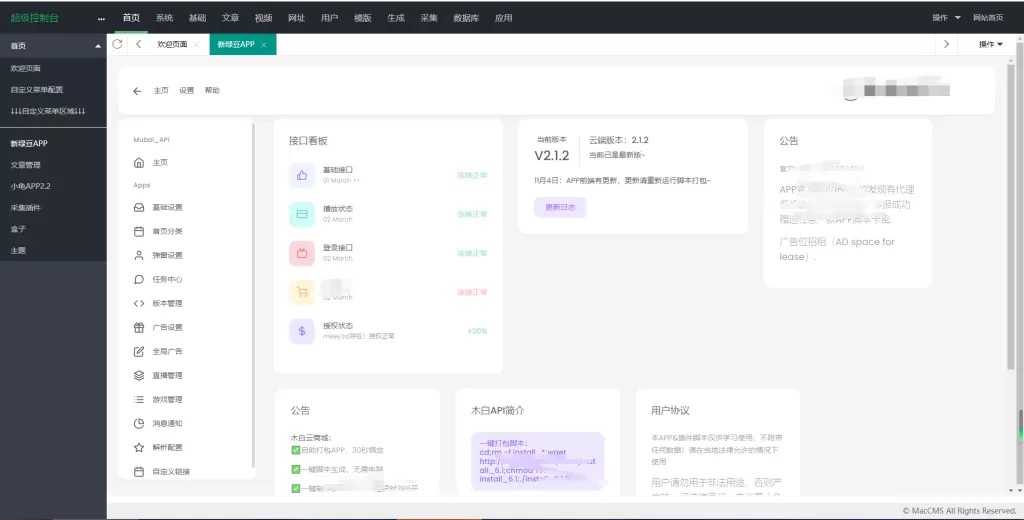Click the left chevron to scroll tabs back
Screen dimensions: 1024x520
[138, 44]
